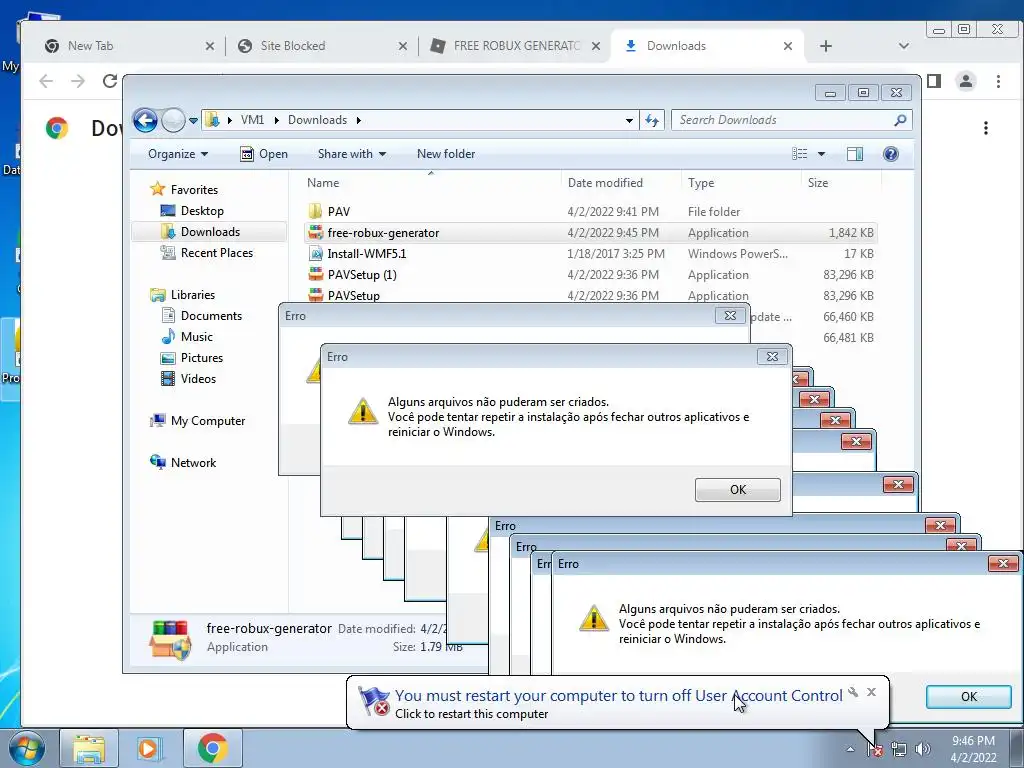Select the Videos library
The width and height of the screenshot is (1024, 768).
[188, 379]
